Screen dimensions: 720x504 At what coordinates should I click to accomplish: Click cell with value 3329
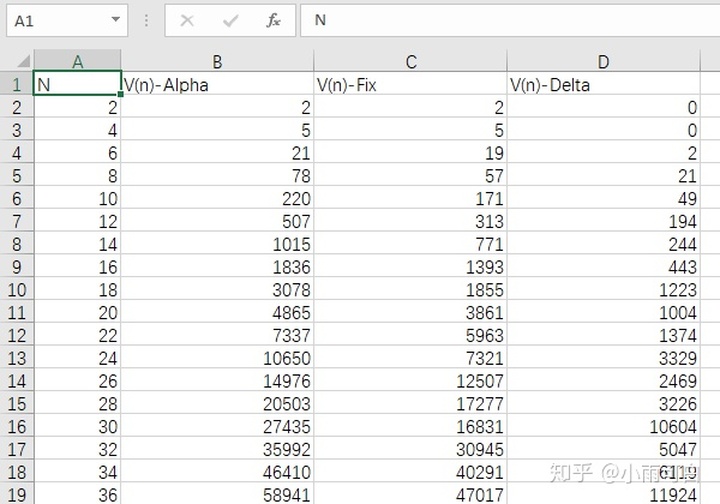pos(603,358)
